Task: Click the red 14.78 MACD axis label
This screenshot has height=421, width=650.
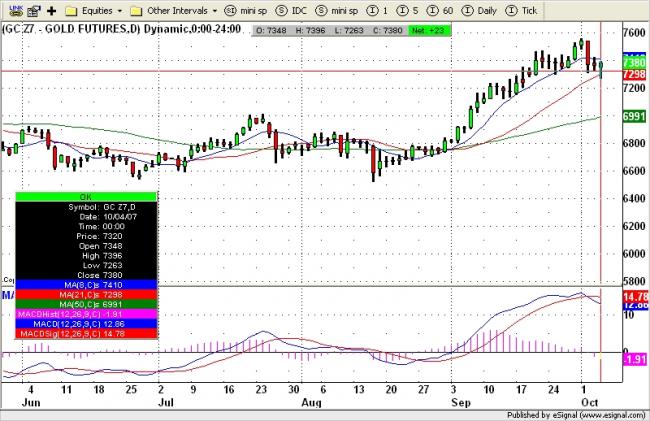Action: 636,297
